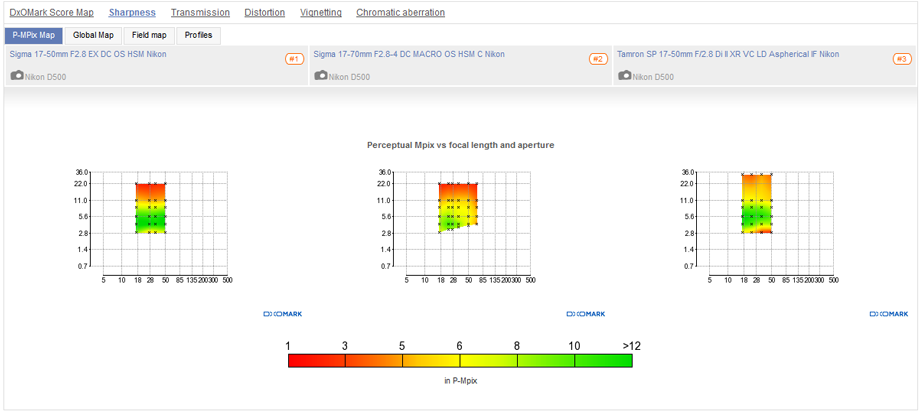Screen dimensions: 920x413
Task: Click the #3 rank badge
Action: [x=902, y=59]
